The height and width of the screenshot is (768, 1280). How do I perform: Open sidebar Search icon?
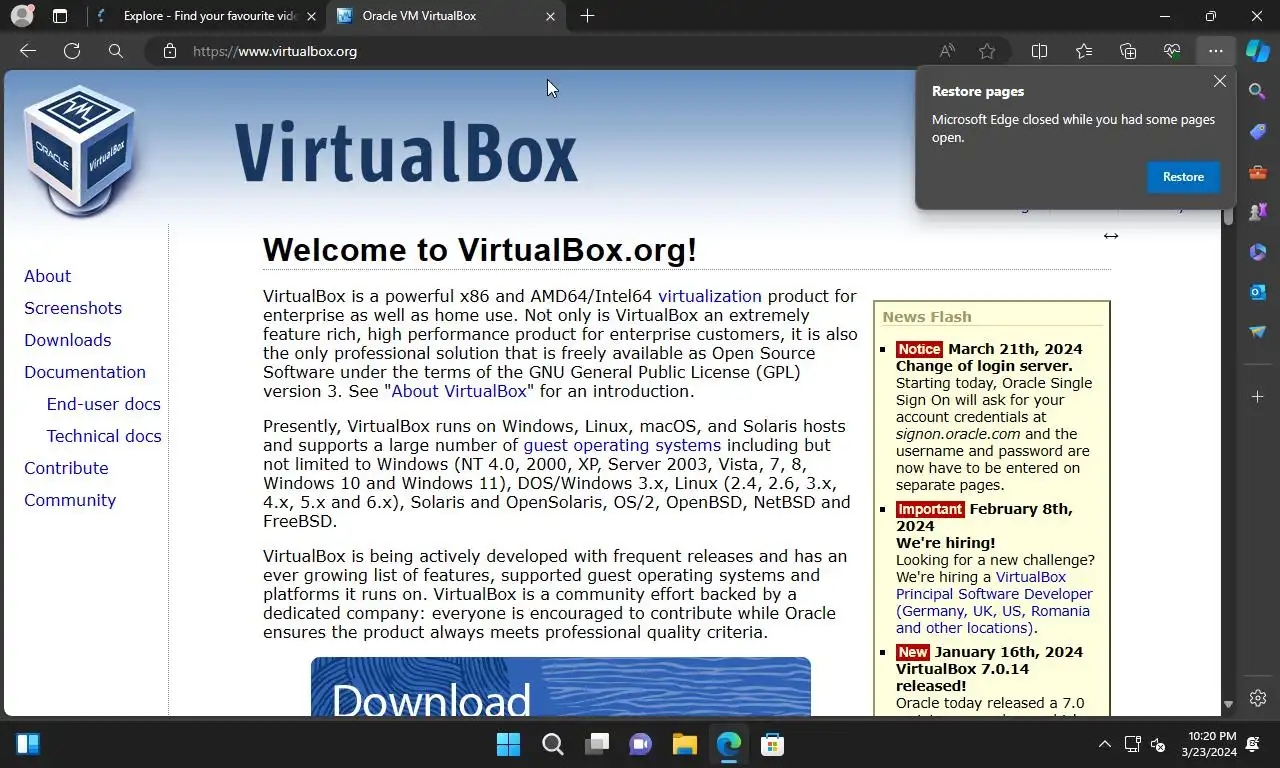pos(1258,91)
